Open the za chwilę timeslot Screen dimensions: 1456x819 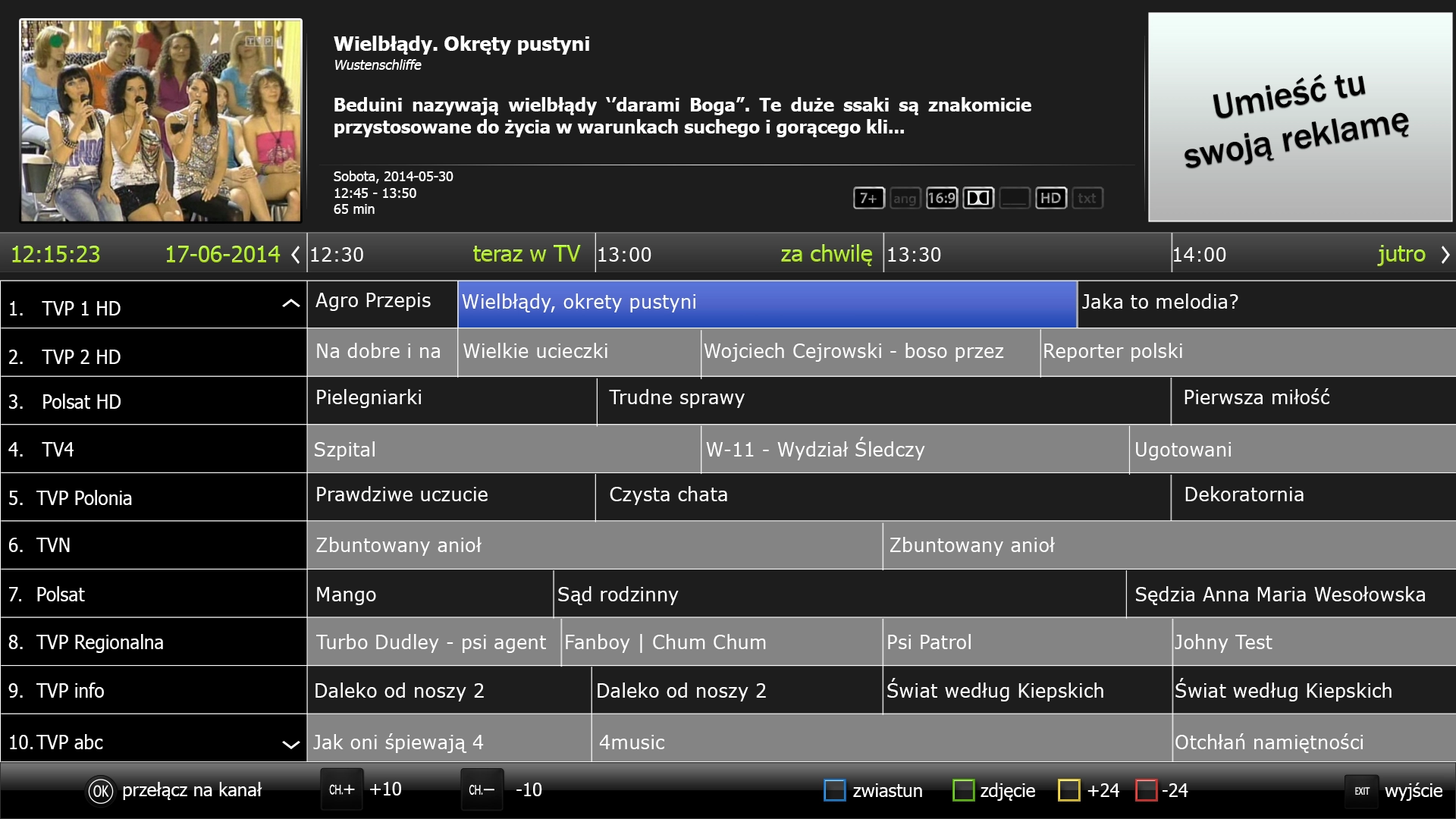coord(826,254)
